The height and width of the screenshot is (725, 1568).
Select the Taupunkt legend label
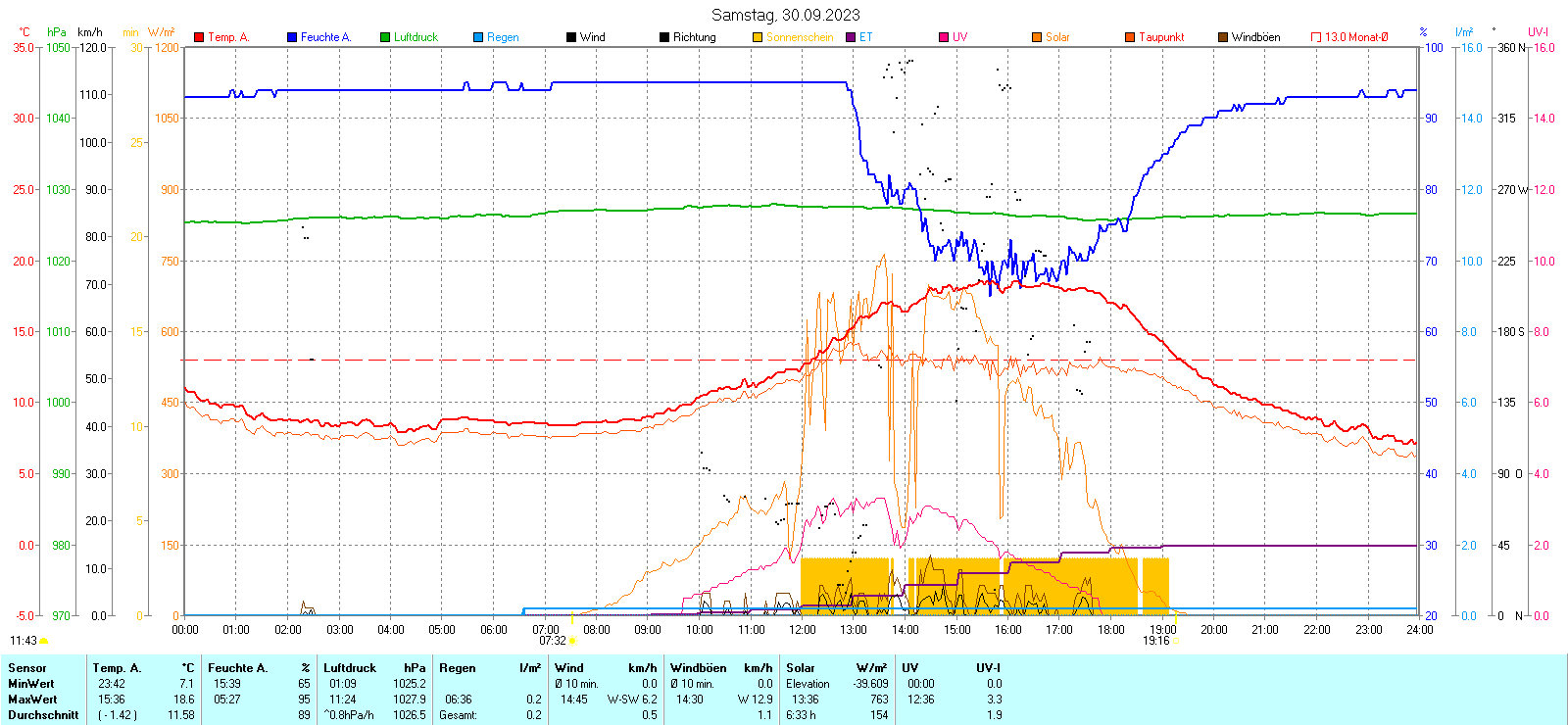(x=1161, y=37)
